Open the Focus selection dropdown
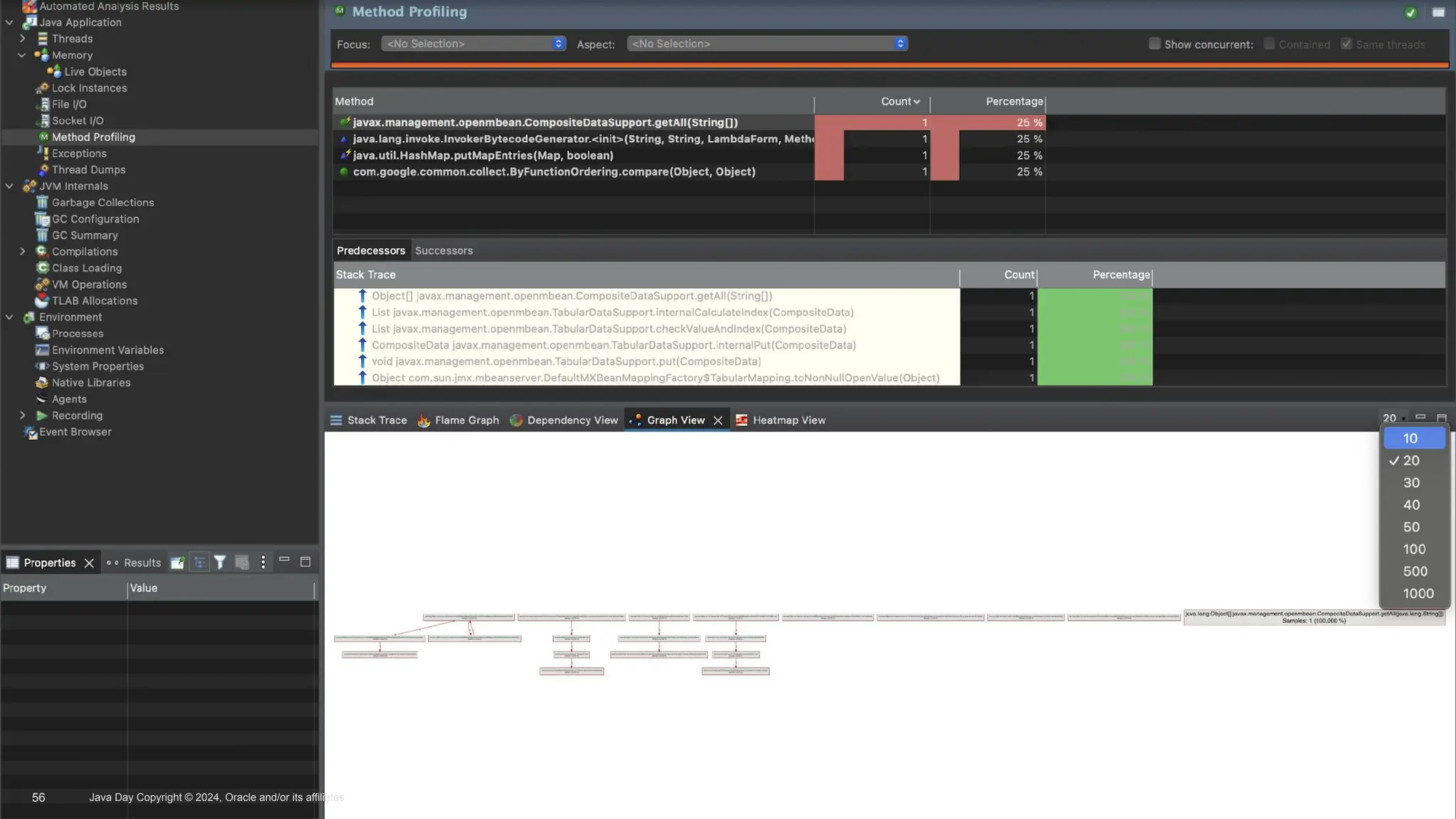The image size is (1456, 819). pos(473,44)
